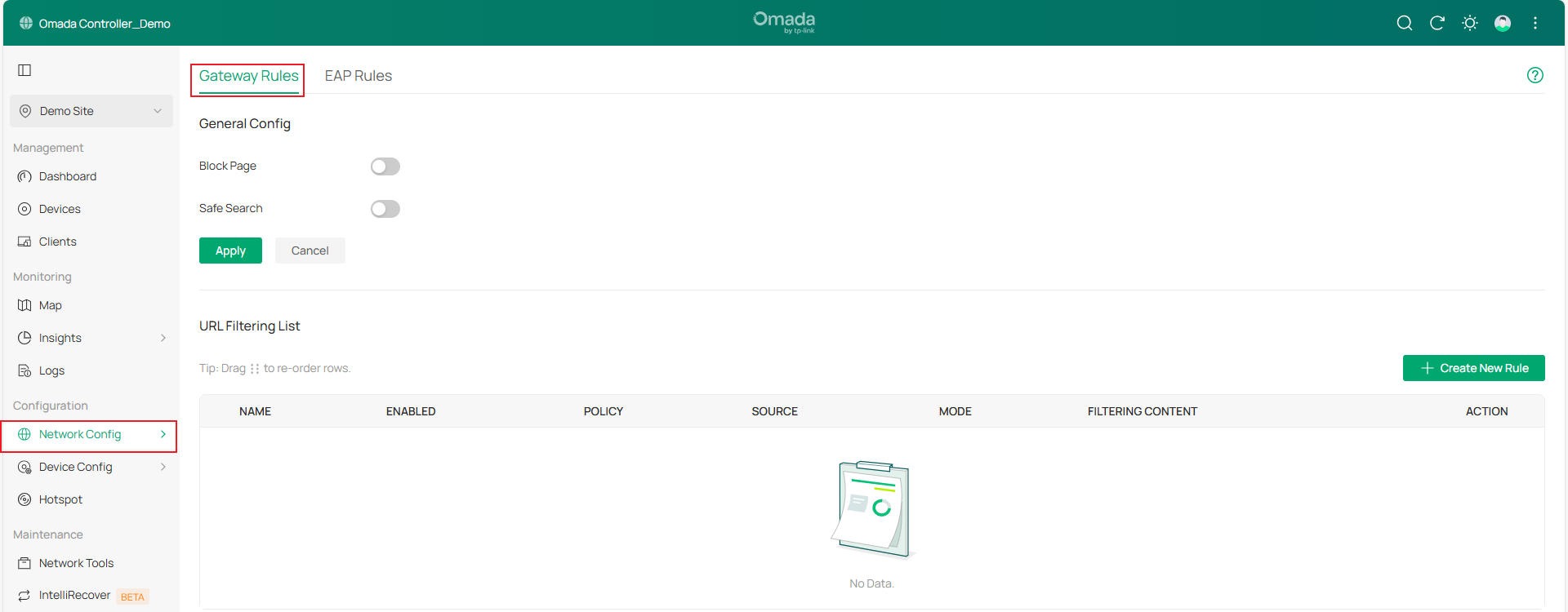Viewport: 1568px width, 612px height.
Task: Click the FILTERING CONTENT column header
Action: pyautogui.click(x=1143, y=411)
